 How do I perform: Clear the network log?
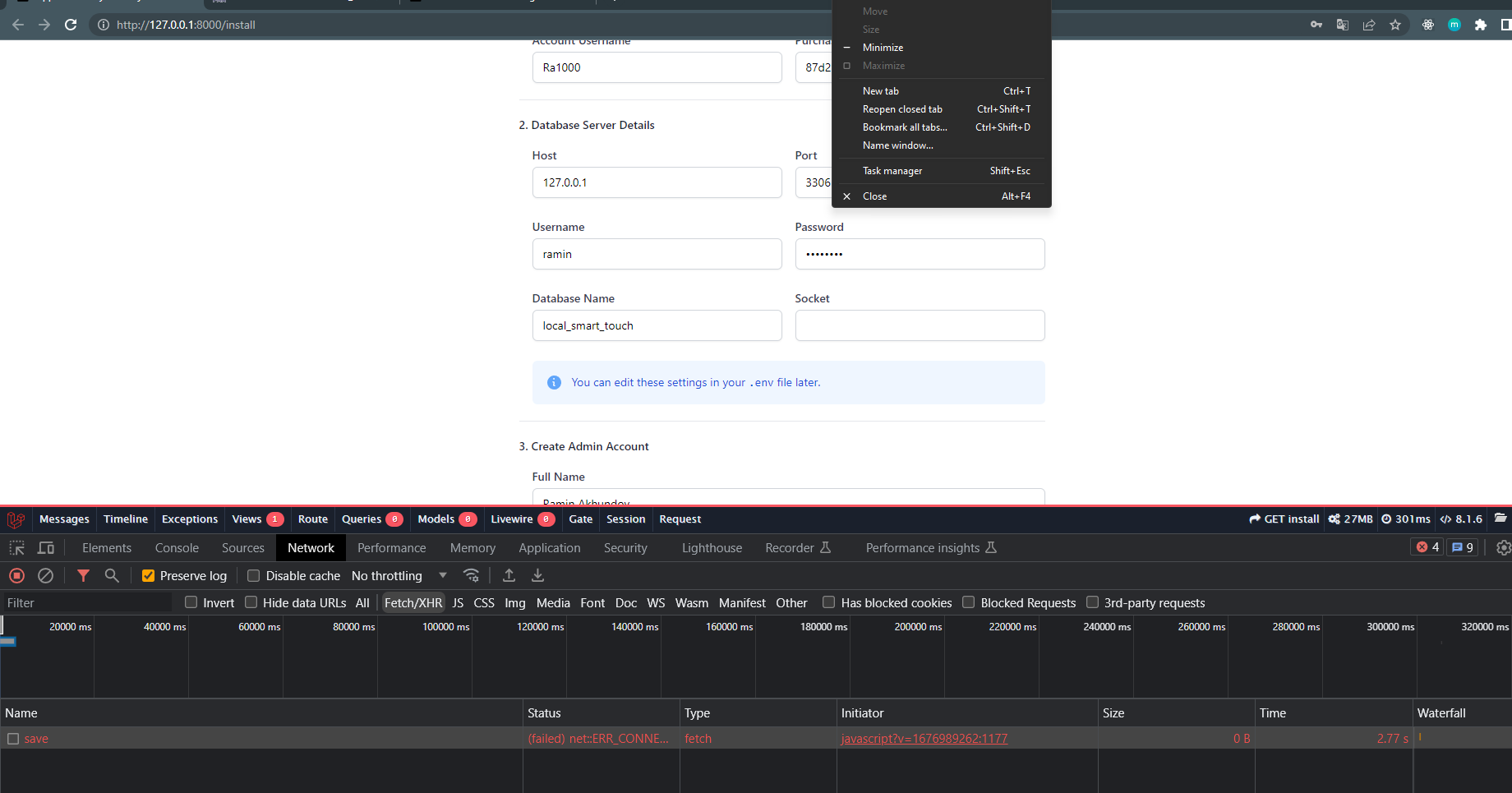[x=46, y=576]
